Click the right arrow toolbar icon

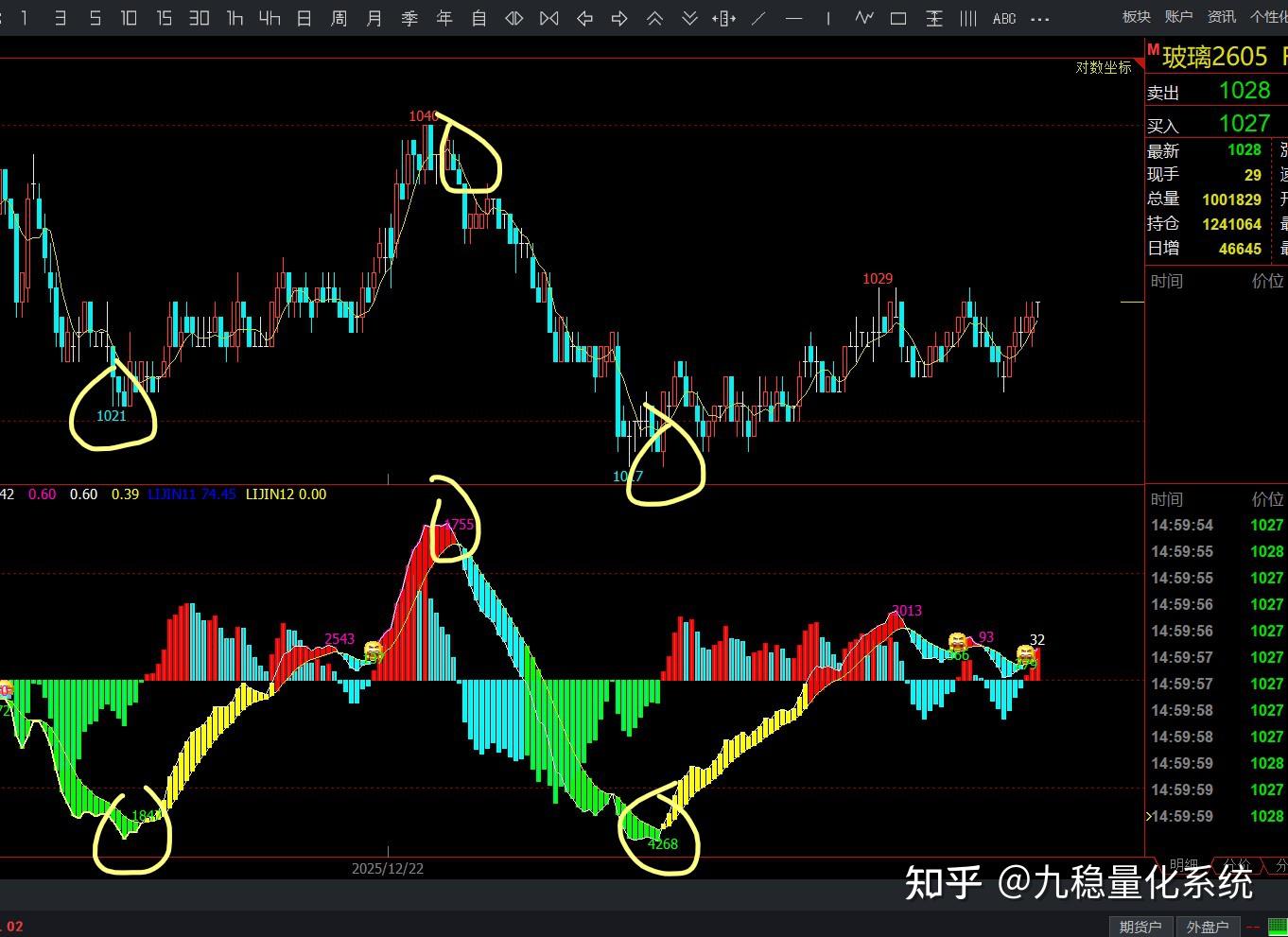(619, 18)
